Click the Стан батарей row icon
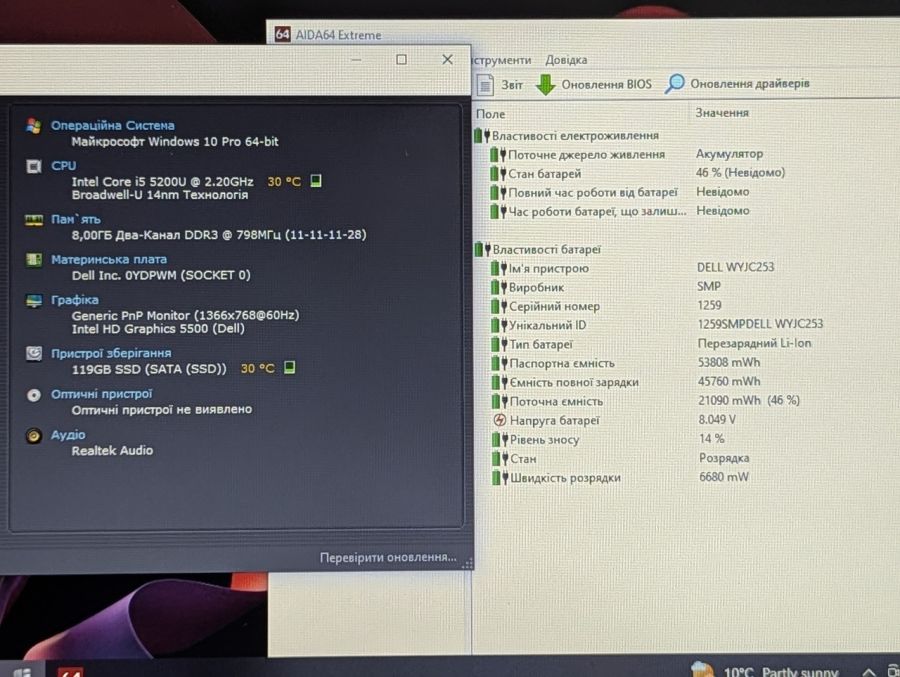This screenshot has height=677, width=900. pyautogui.click(x=498, y=173)
